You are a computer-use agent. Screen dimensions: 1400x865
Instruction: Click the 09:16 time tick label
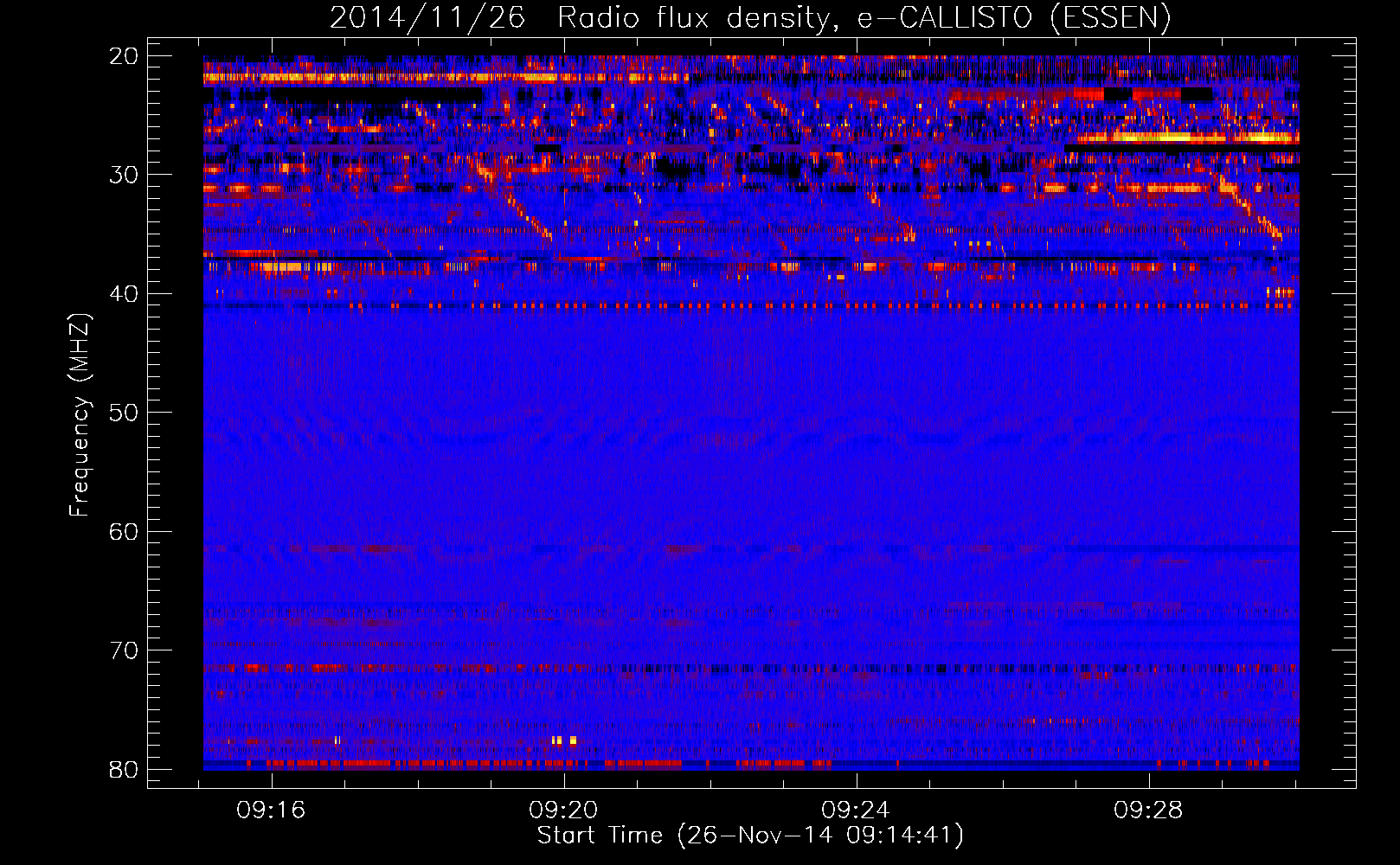(x=272, y=811)
